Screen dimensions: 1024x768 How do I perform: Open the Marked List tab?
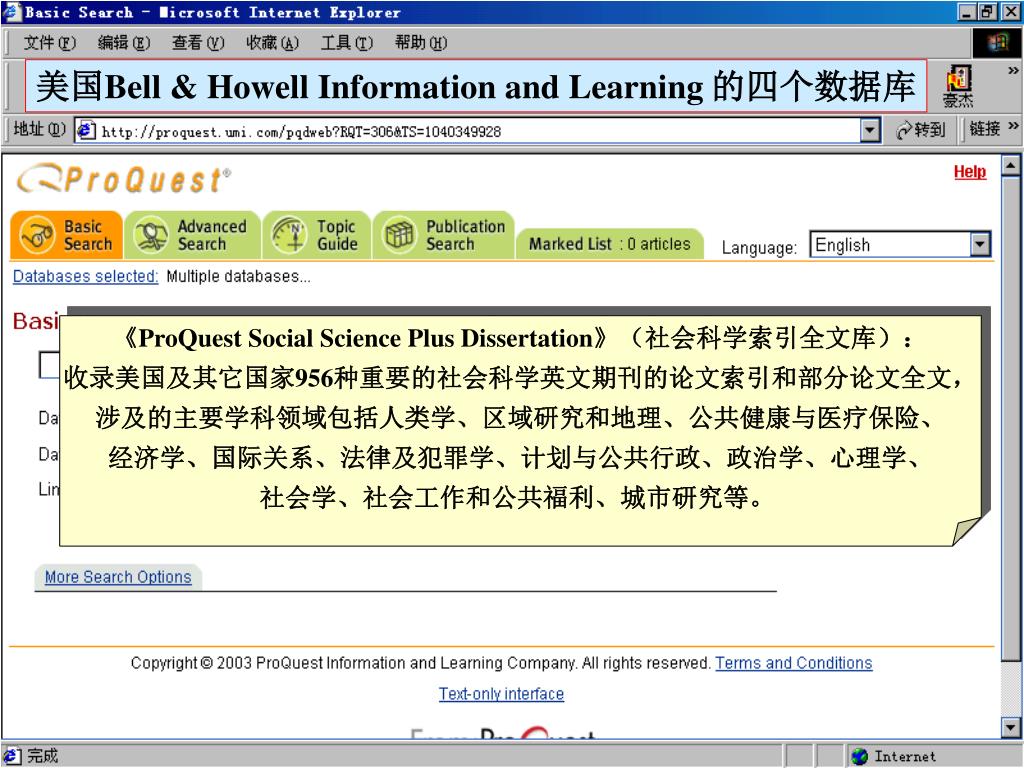click(609, 244)
